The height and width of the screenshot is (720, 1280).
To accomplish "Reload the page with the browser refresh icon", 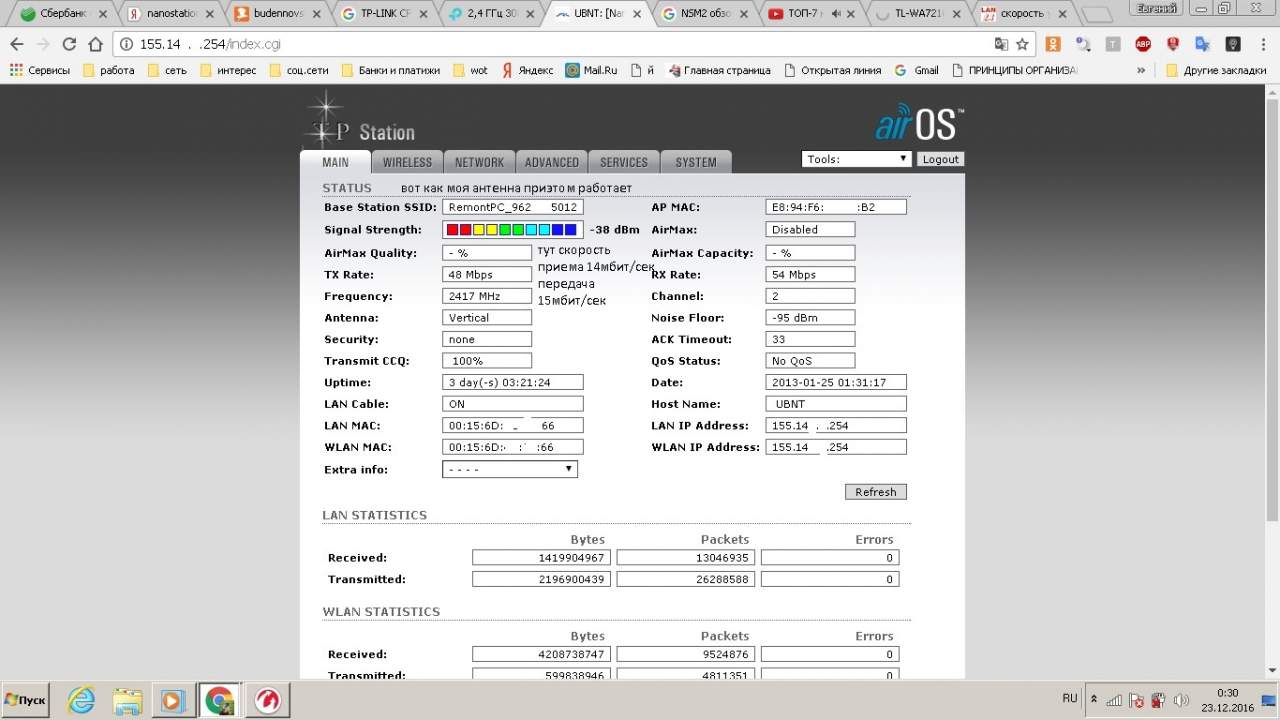I will coord(69,44).
